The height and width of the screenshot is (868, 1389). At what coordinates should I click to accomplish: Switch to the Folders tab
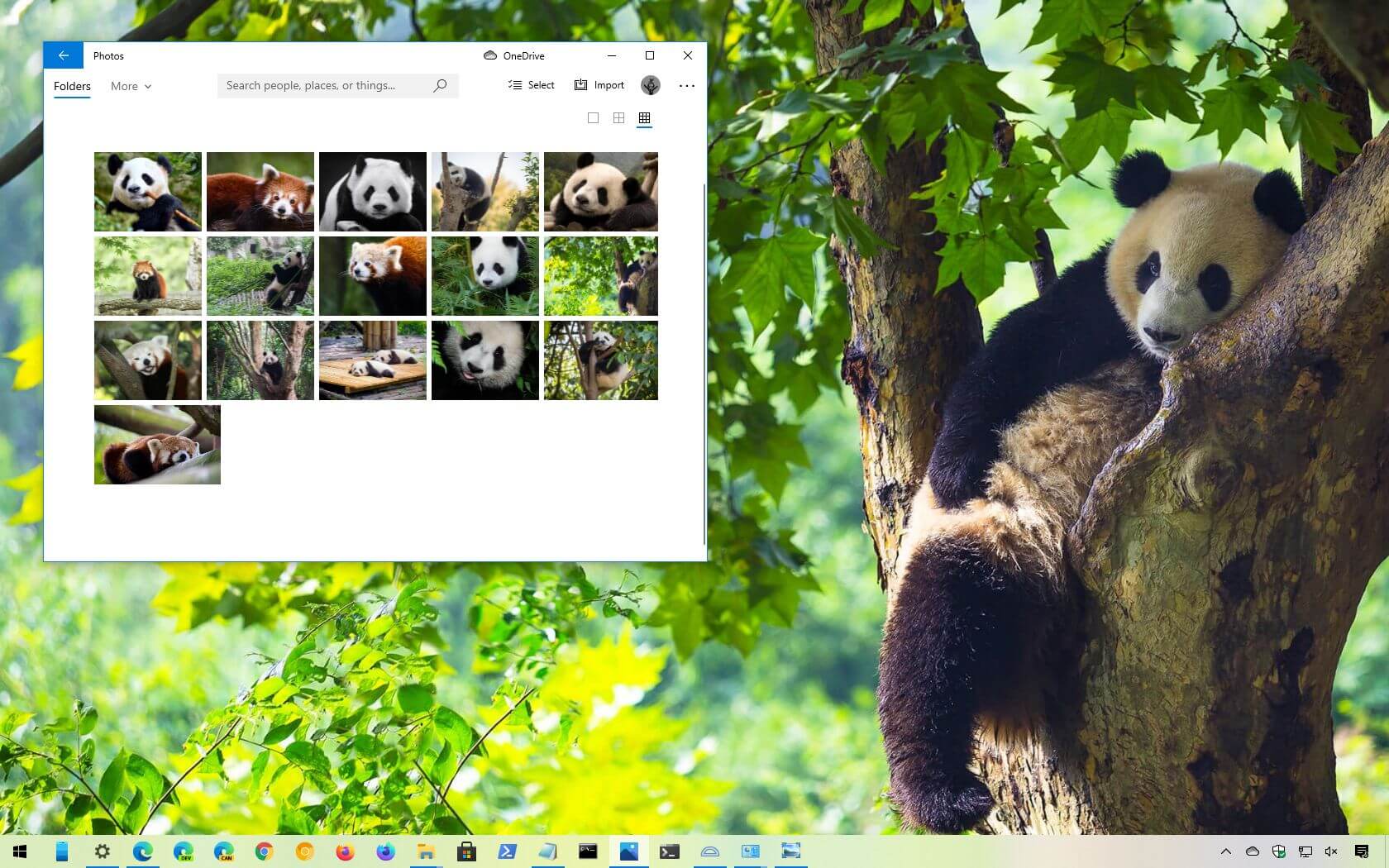(x=71, y=86)
